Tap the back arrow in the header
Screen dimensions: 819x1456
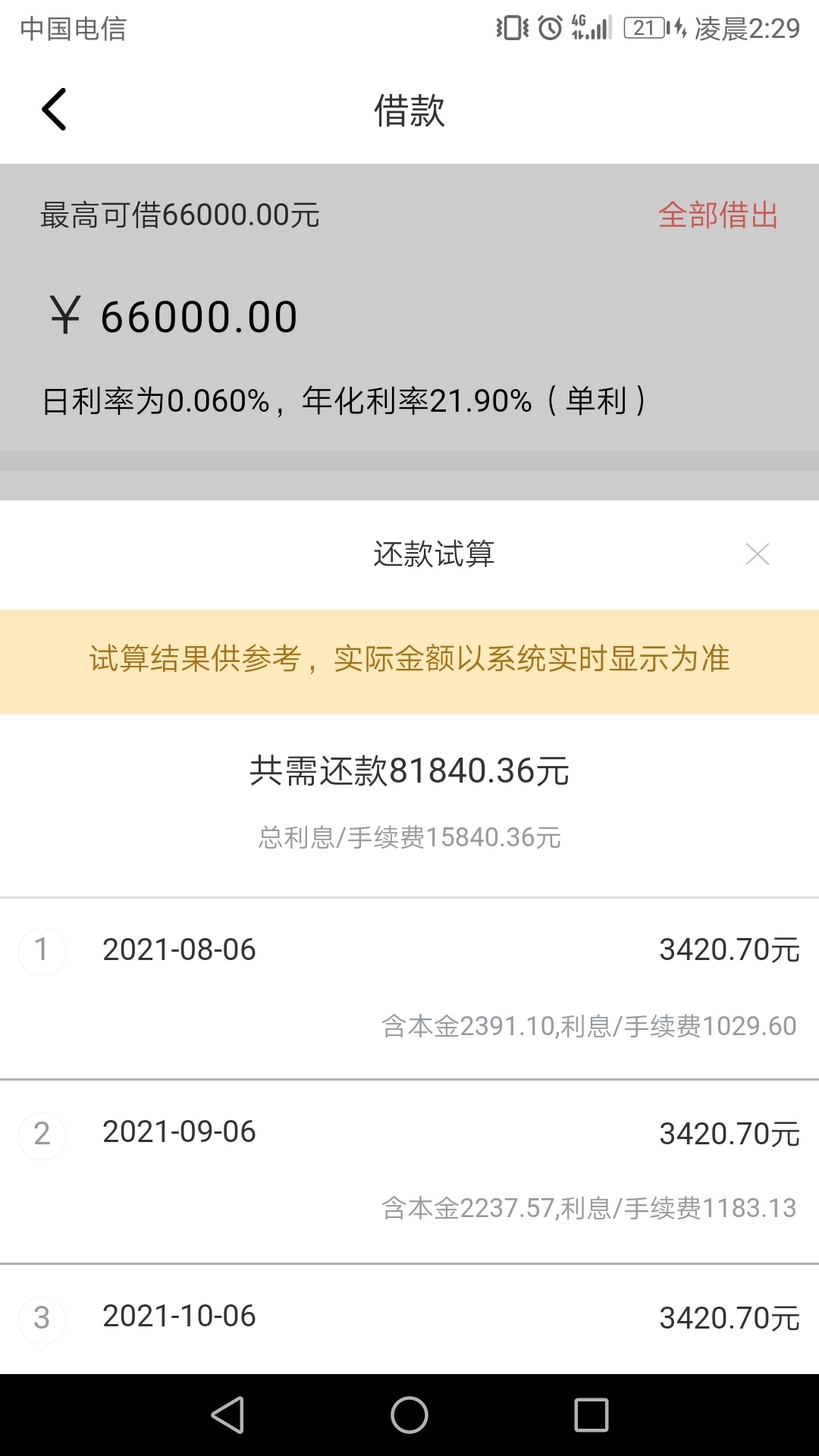click(x=54, y=109)
